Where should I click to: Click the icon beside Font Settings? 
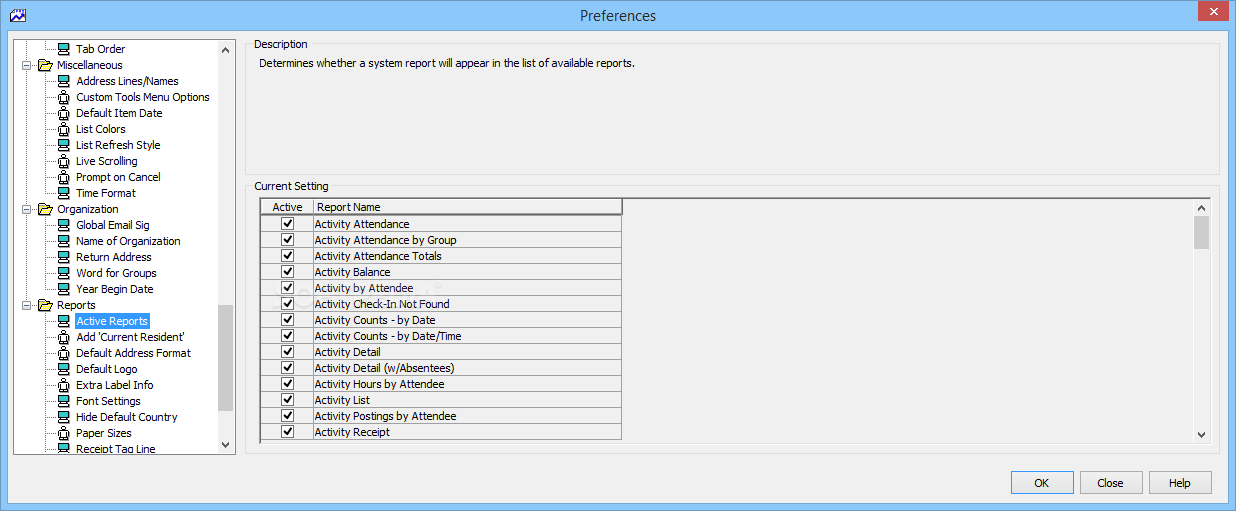click(64, 401)
